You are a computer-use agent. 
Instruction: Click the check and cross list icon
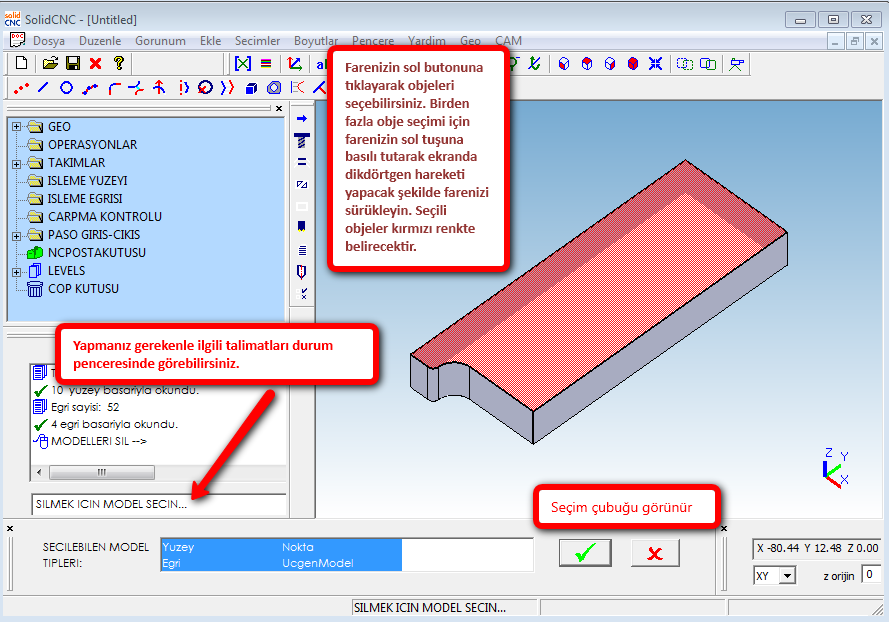(302, 293)
